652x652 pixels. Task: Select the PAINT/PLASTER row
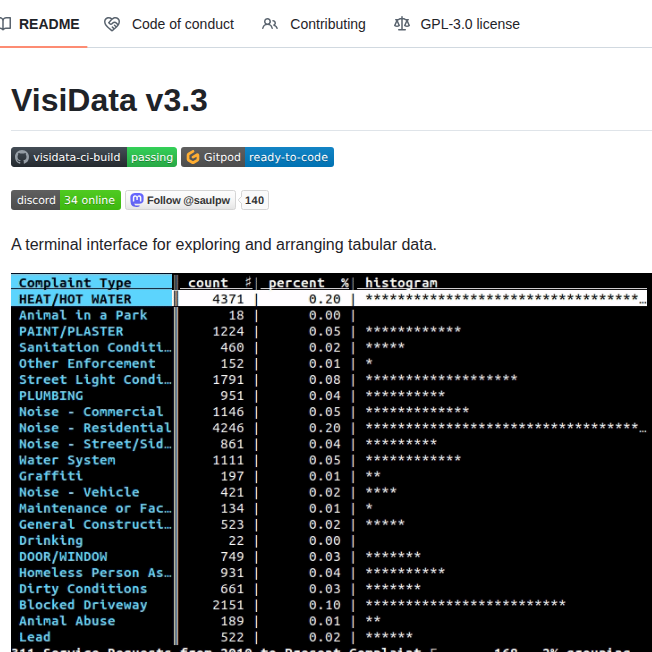click(329, 331)
